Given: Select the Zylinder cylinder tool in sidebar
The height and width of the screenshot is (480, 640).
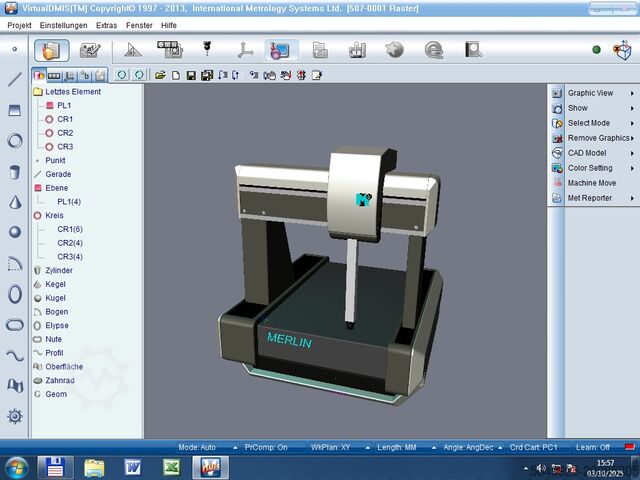Looking at the screenshot, I should tap(15, 172).
